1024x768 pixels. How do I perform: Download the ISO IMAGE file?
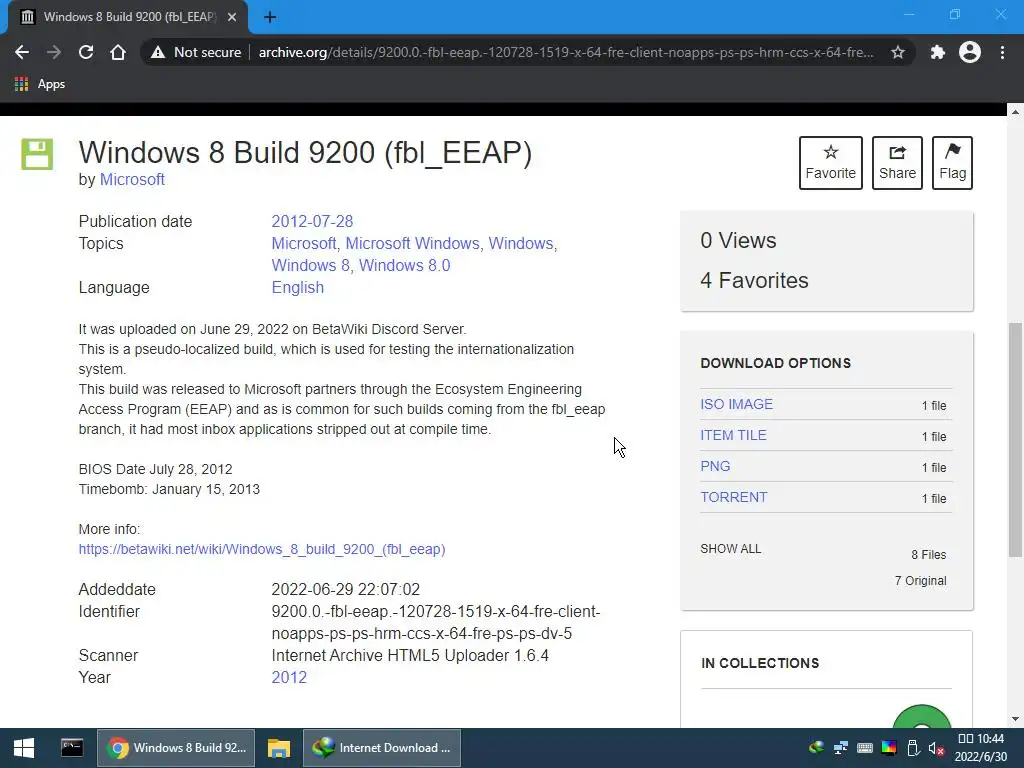[737, 404]
